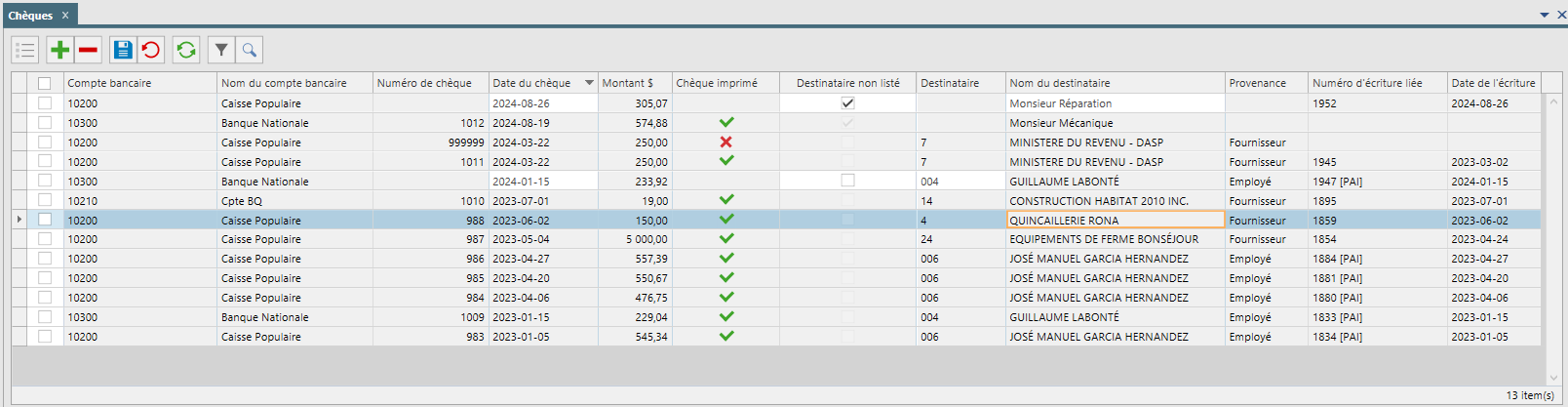Click the row indicator arrow for cheque 988
This screenshot has height=407, width=1568.
point(20,220)
